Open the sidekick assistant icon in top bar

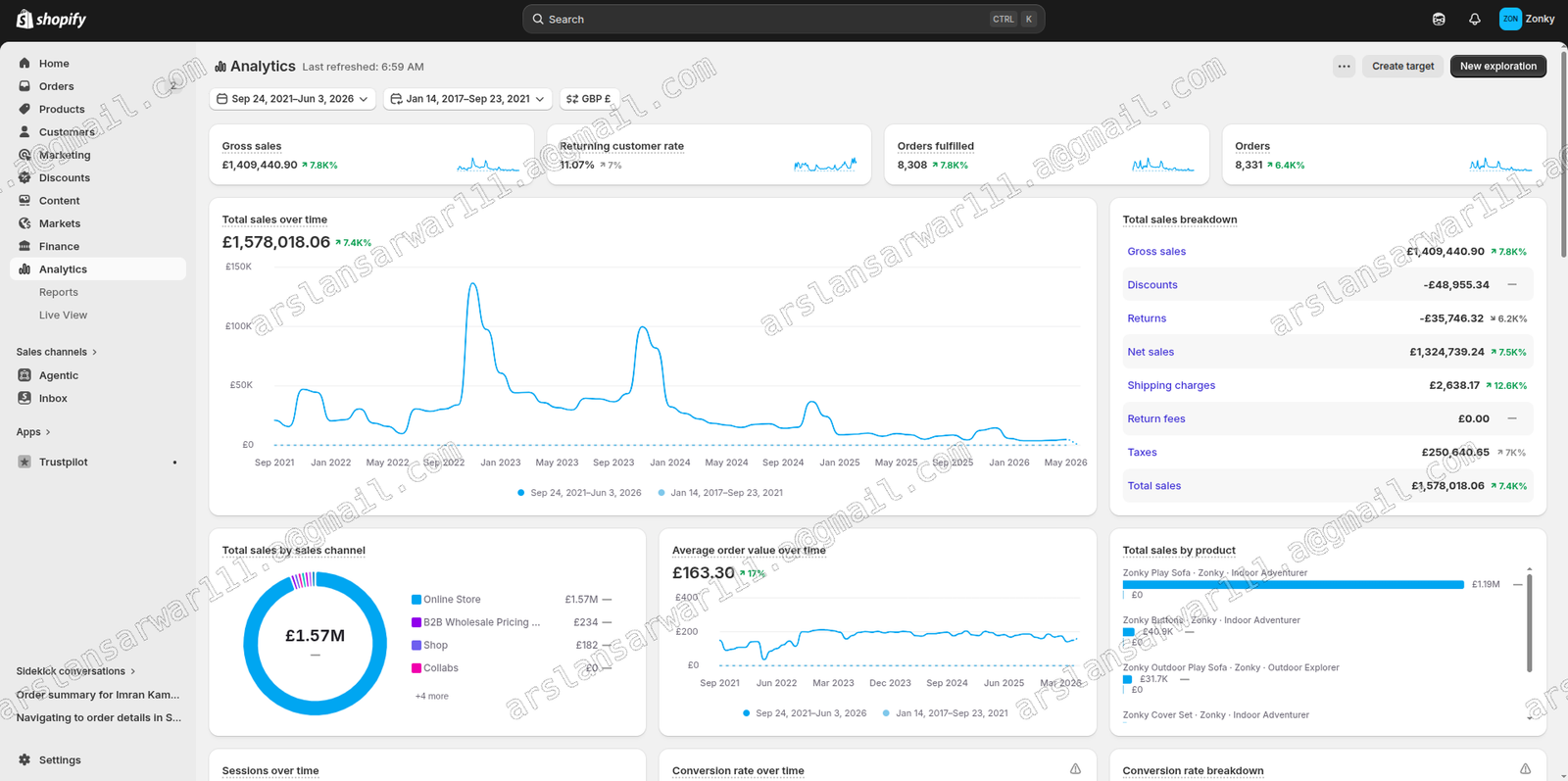click(1439, 19)
